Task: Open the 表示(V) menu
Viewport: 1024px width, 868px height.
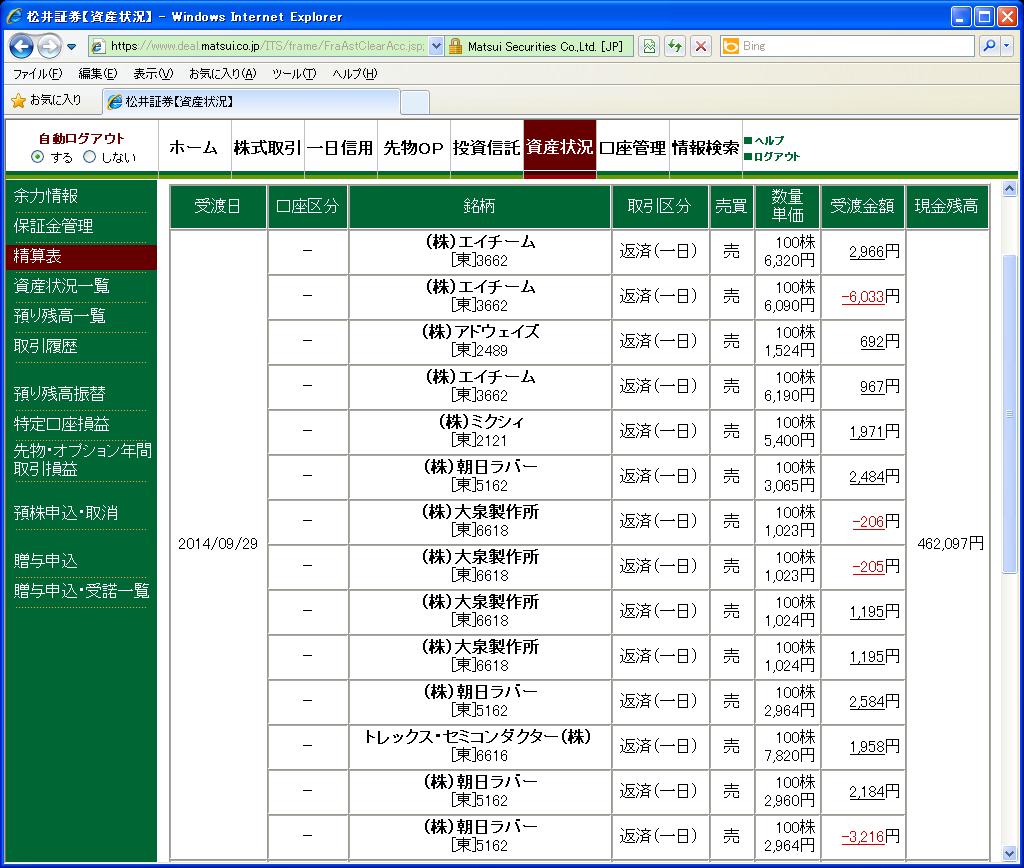Action: coord(153,74)
